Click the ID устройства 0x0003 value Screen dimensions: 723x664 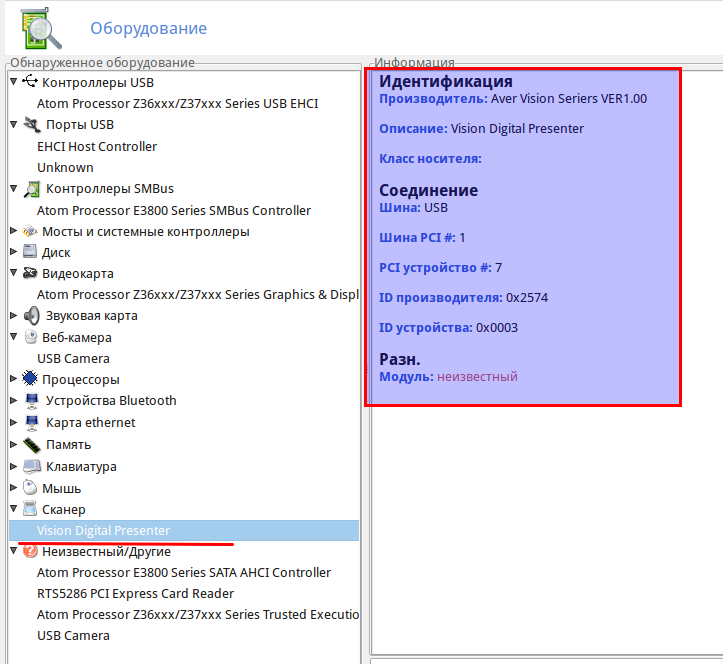coord(497,328)
